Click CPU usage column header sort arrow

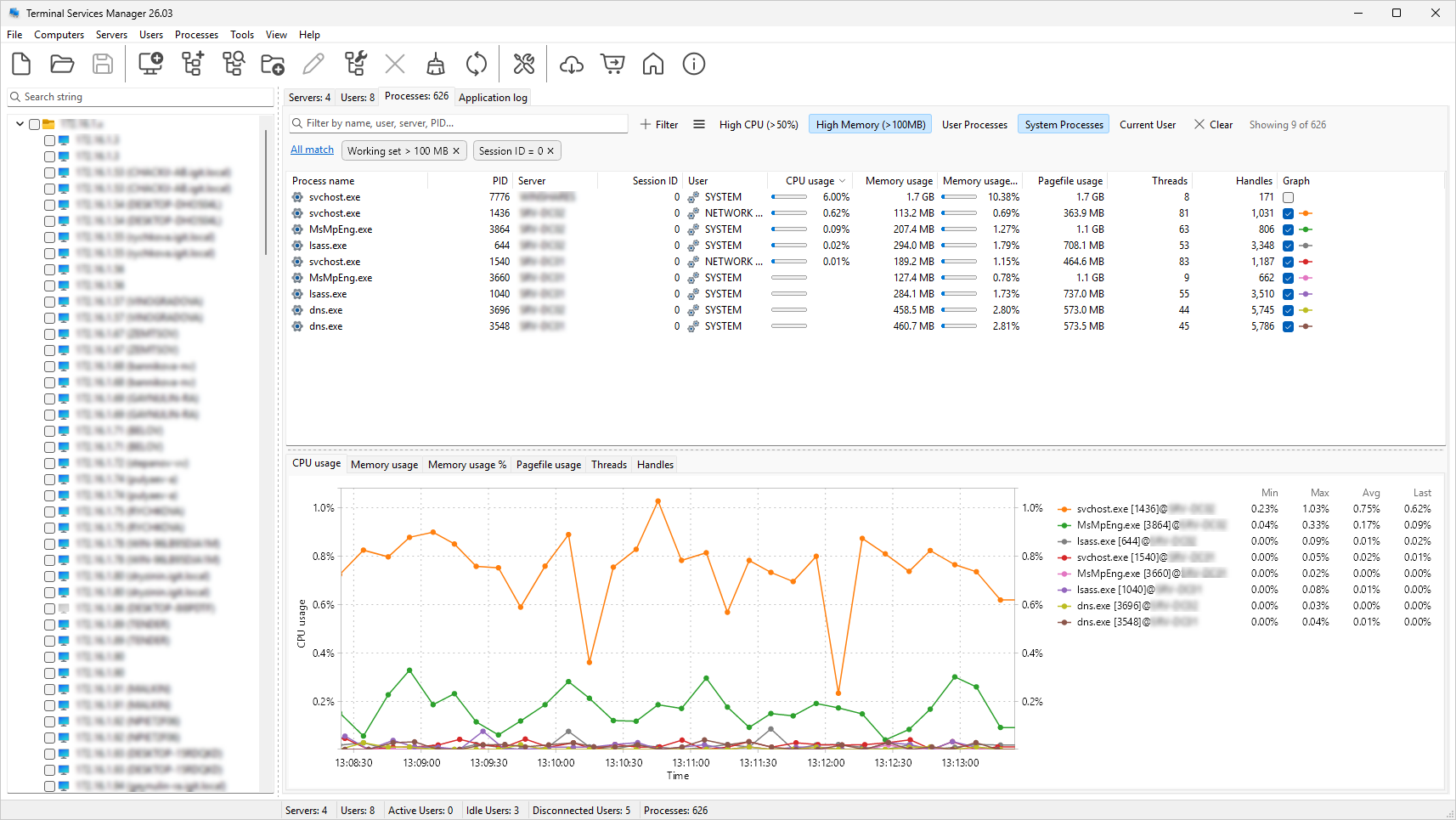pos(843,181)
